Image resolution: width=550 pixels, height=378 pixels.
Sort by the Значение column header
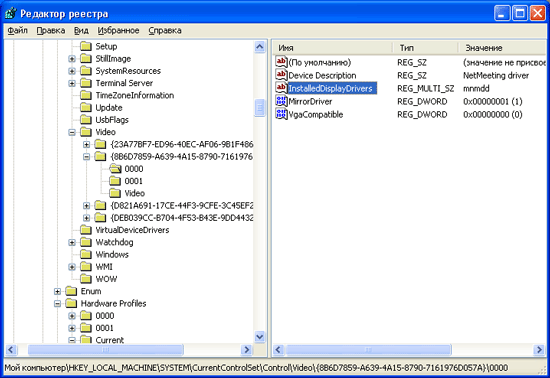[x=503, y=48]
